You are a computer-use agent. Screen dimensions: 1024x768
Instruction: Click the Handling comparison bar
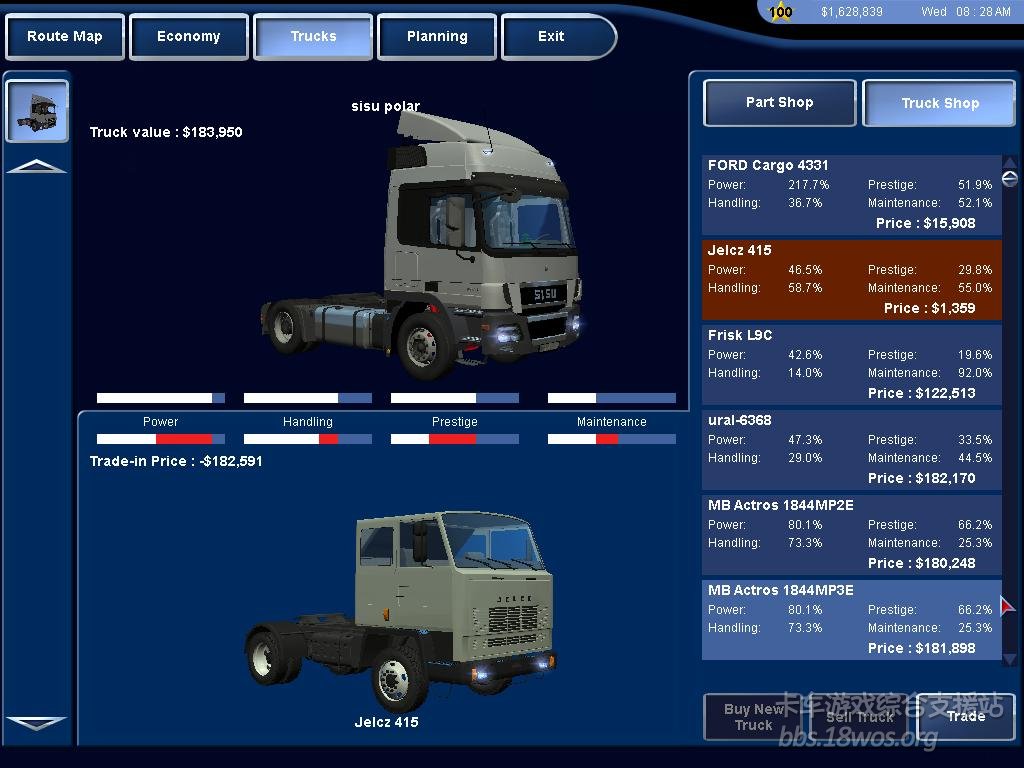pos(308,439)
